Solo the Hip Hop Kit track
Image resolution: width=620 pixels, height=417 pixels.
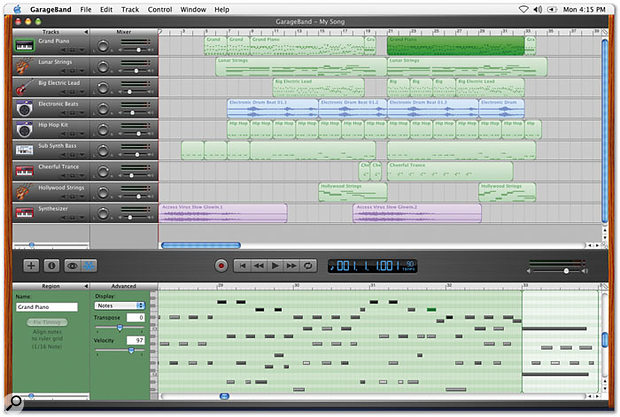pyautogui.click(x=73, y=134)
